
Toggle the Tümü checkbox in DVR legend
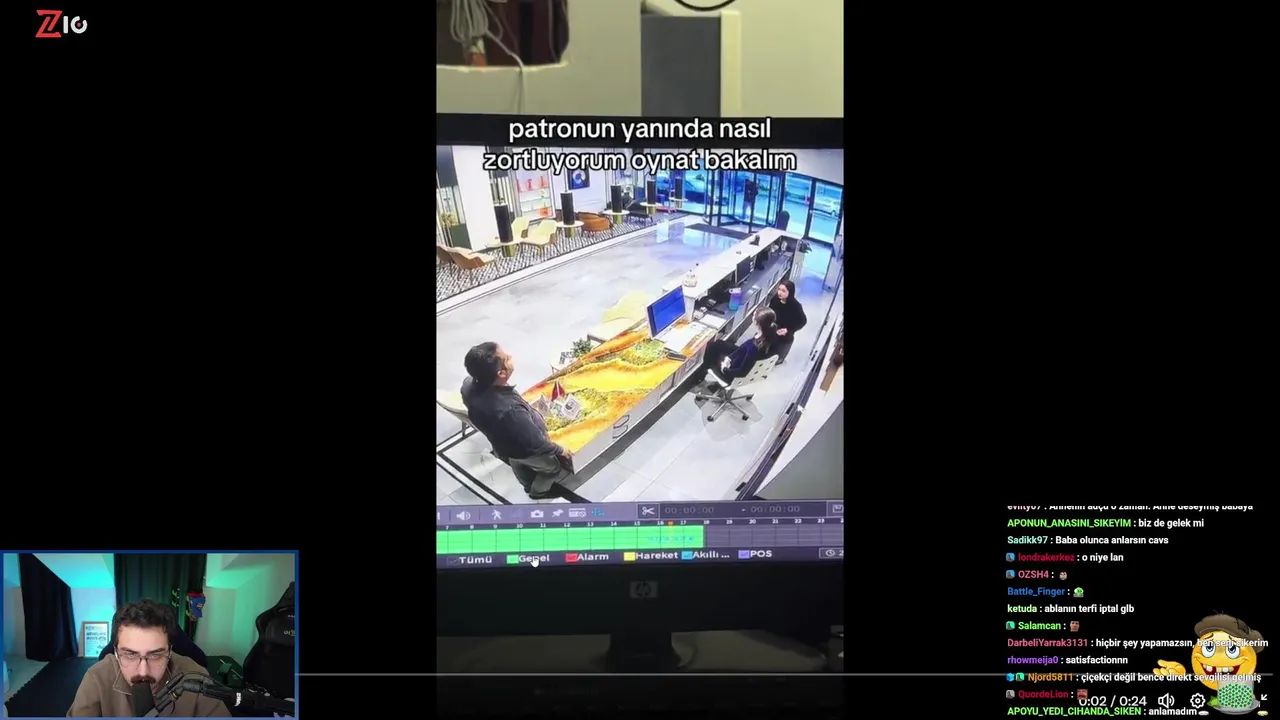click(454, 560)
